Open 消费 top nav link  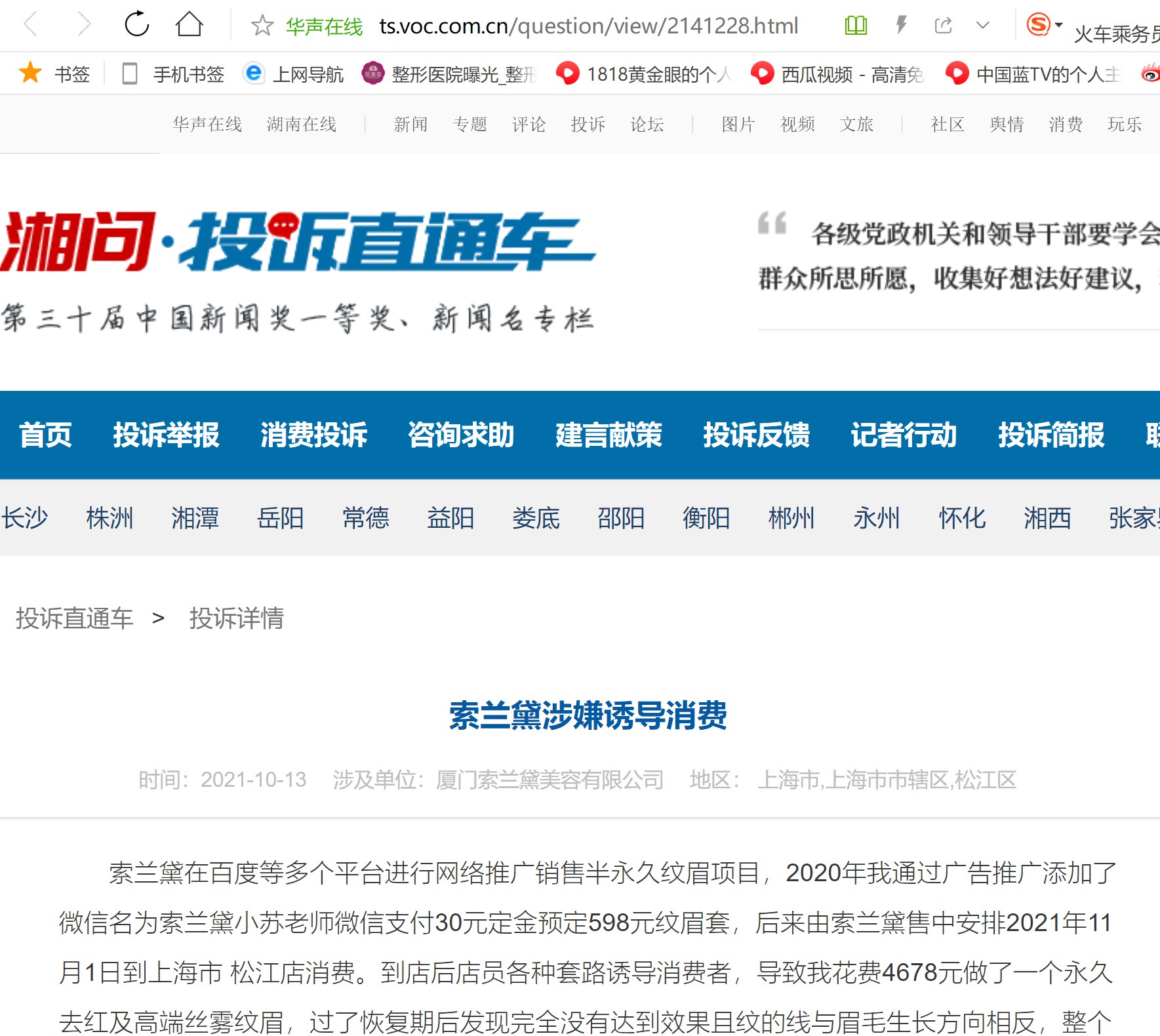pyautogui.click(x=1066, y=124)
